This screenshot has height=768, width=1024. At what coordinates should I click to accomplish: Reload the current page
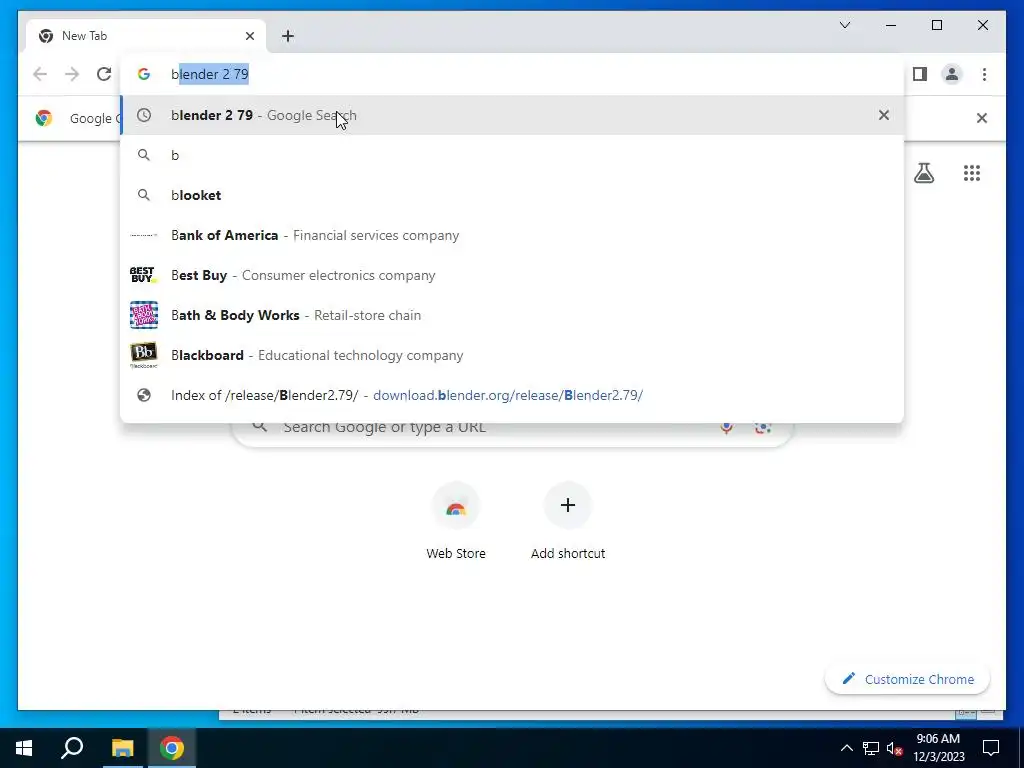(104, 74)
